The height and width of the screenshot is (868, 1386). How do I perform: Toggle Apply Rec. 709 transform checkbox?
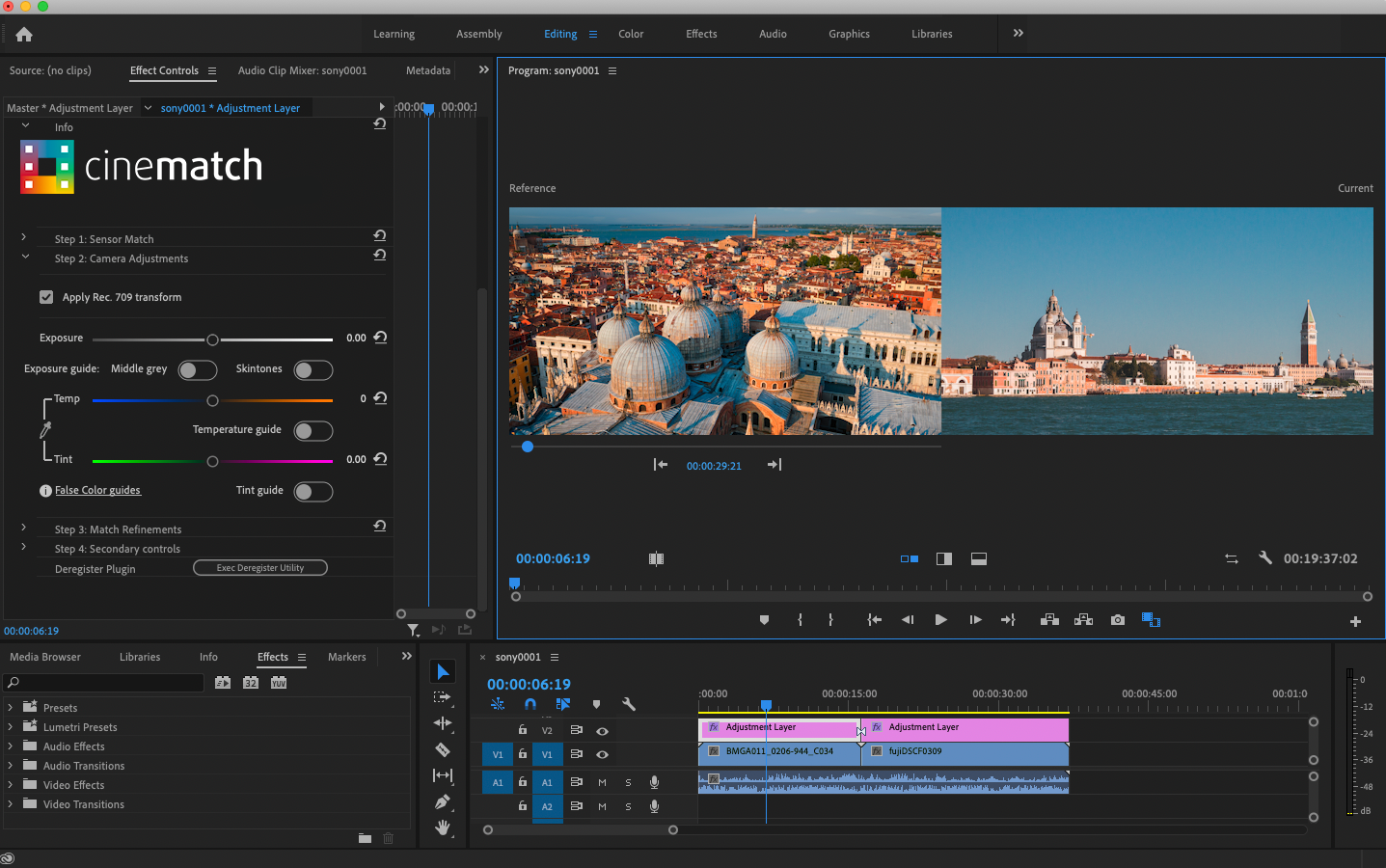(46, 297)
